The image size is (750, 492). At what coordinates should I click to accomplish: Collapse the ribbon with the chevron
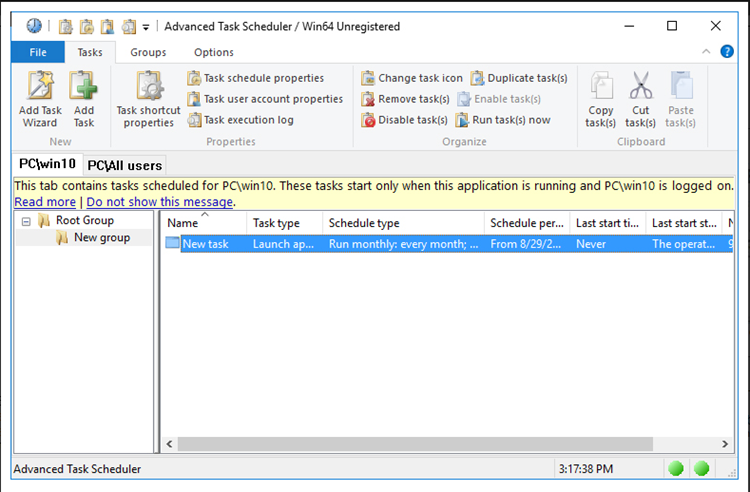click(707, 52)
